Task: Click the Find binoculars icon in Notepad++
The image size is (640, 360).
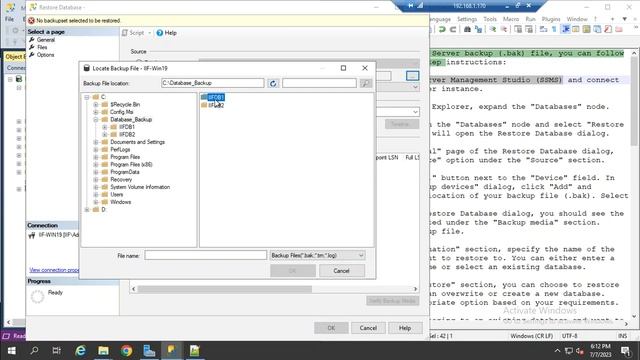Action: [467, 29]
